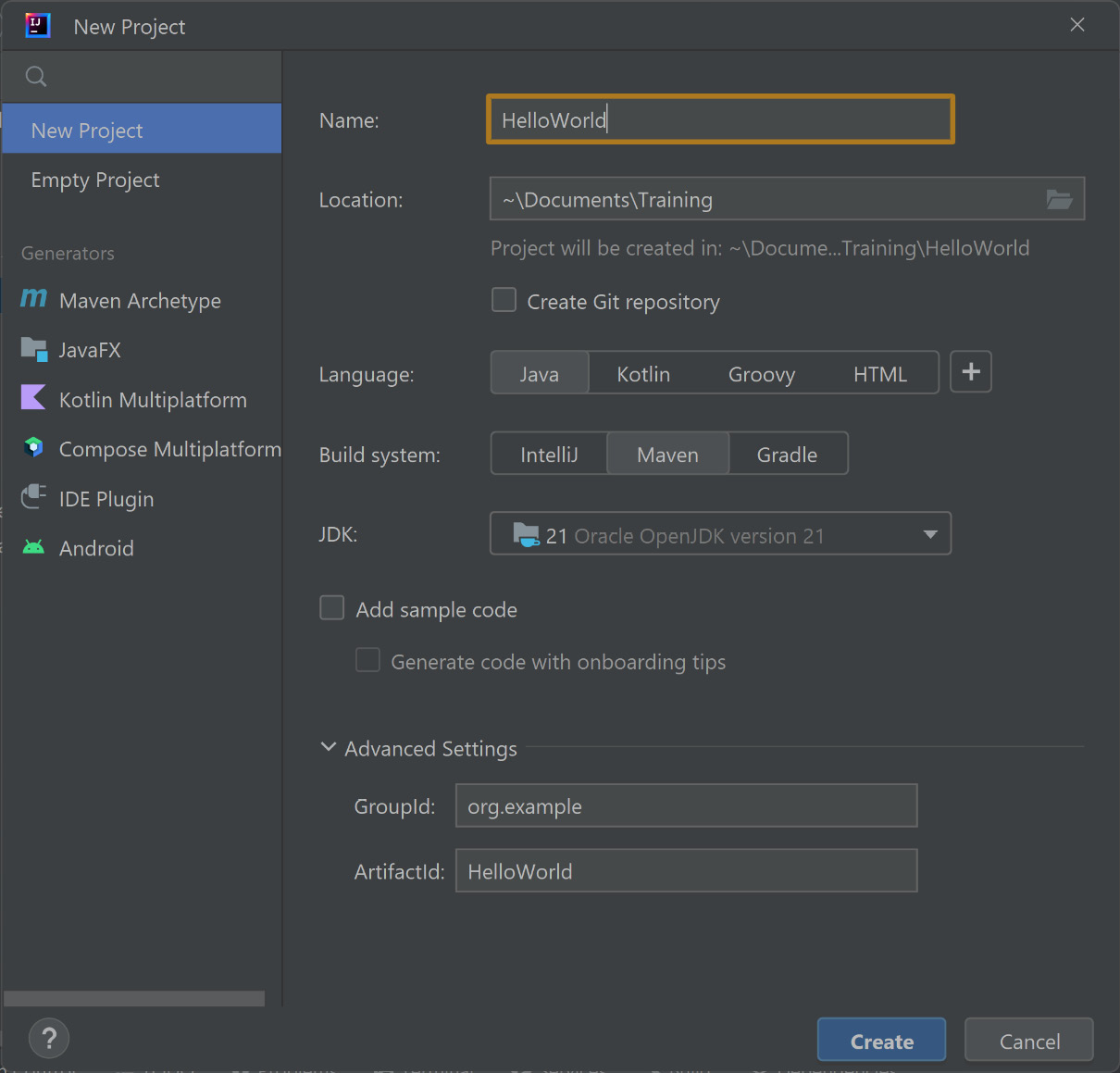This screenshot has width=1120, height=1073.
Task: Click the Kotlin Multiplatform icon
Action: (33, 398)
